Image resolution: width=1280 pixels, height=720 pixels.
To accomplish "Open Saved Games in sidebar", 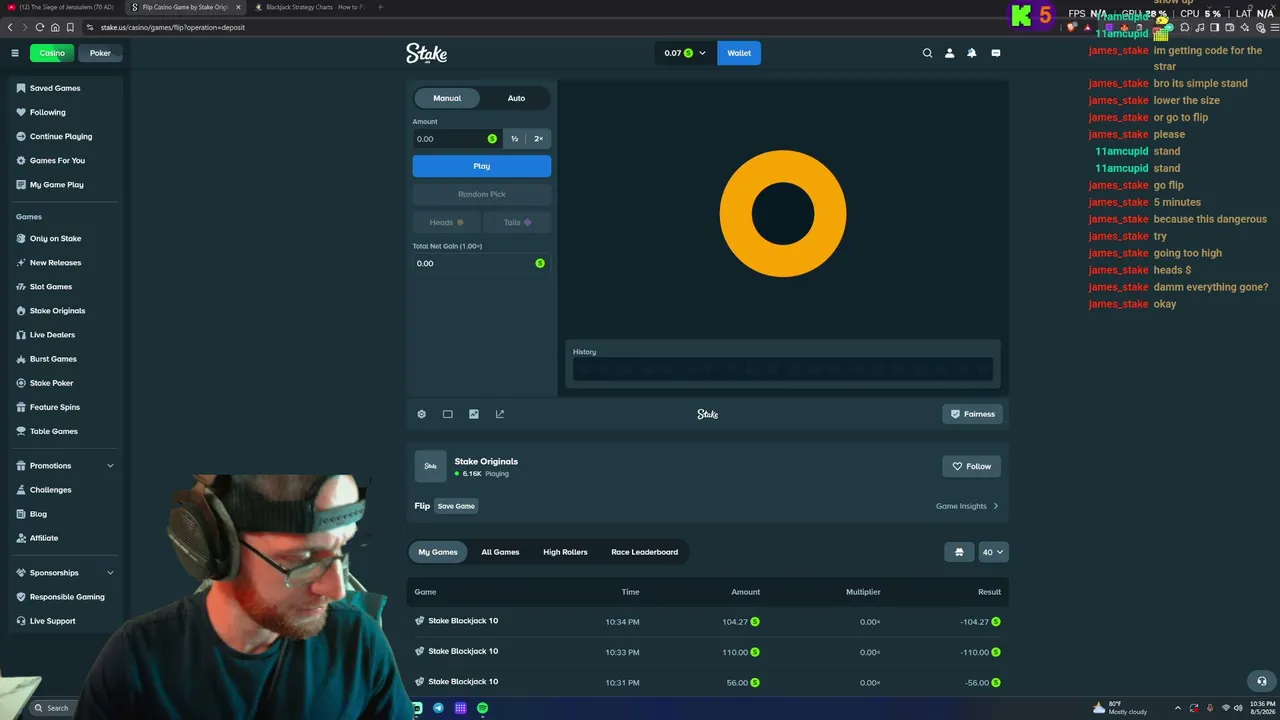I will [55, 88].
